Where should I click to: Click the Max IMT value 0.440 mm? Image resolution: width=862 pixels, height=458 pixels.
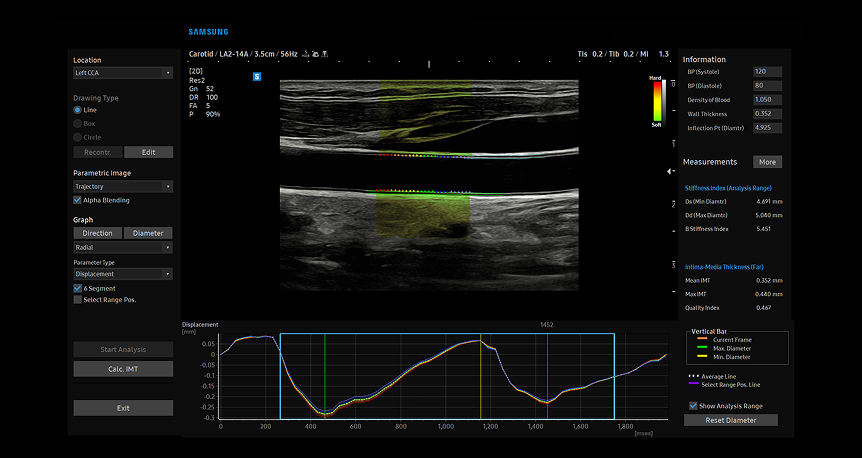pos(770,294)
